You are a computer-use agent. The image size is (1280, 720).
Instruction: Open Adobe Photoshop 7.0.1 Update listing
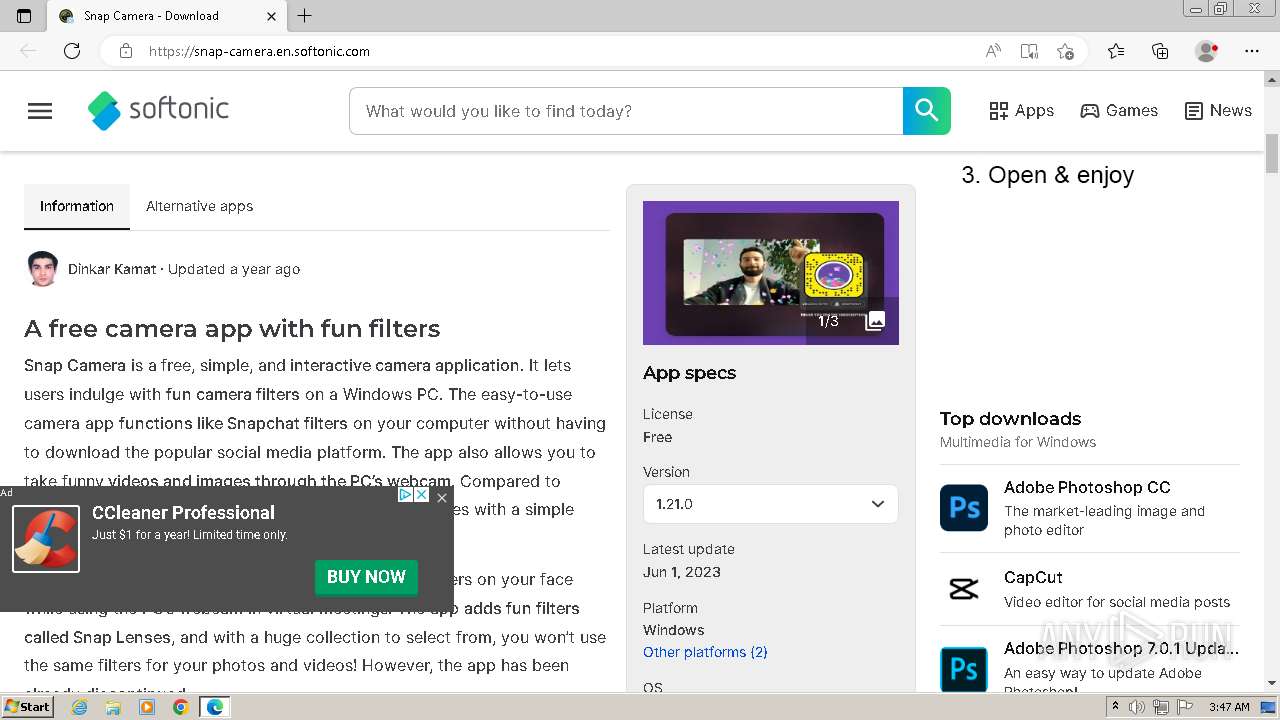coord(1121,648)
